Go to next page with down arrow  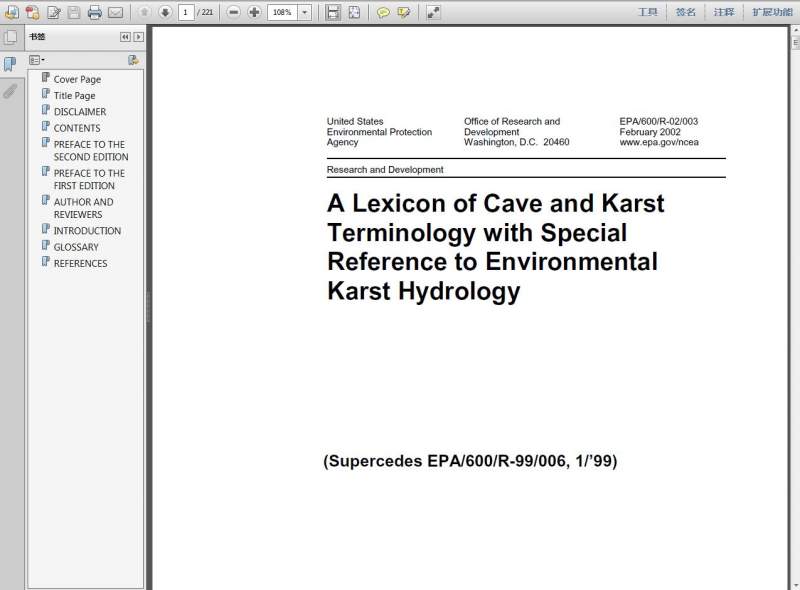[165, 12]
